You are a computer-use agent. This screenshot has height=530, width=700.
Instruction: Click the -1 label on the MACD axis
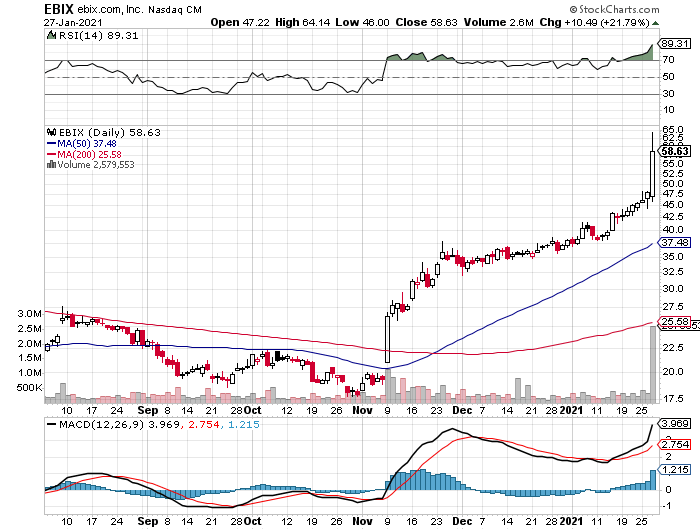coord(667,506)
